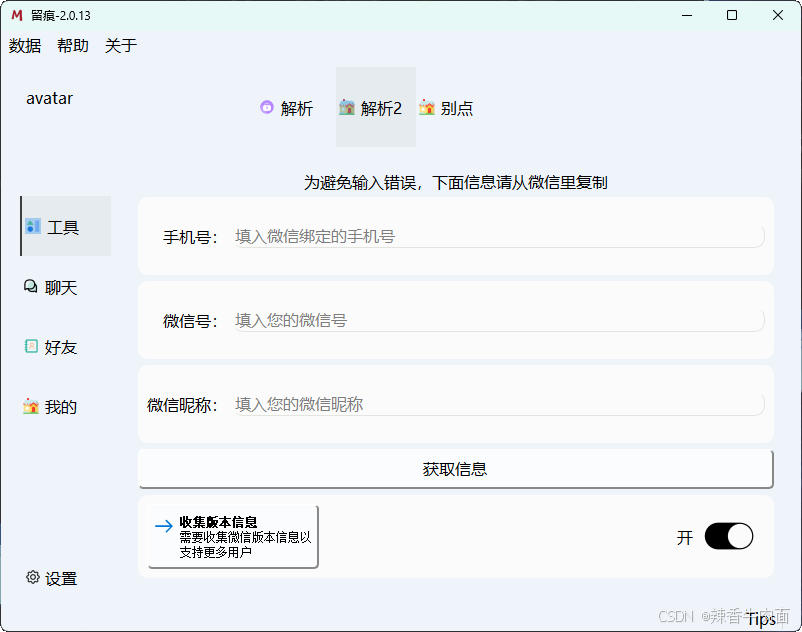The width and height of the screenshot is (802, 632).
Task: Go to the 好友 friends list
Action: [x=51, y=347]
